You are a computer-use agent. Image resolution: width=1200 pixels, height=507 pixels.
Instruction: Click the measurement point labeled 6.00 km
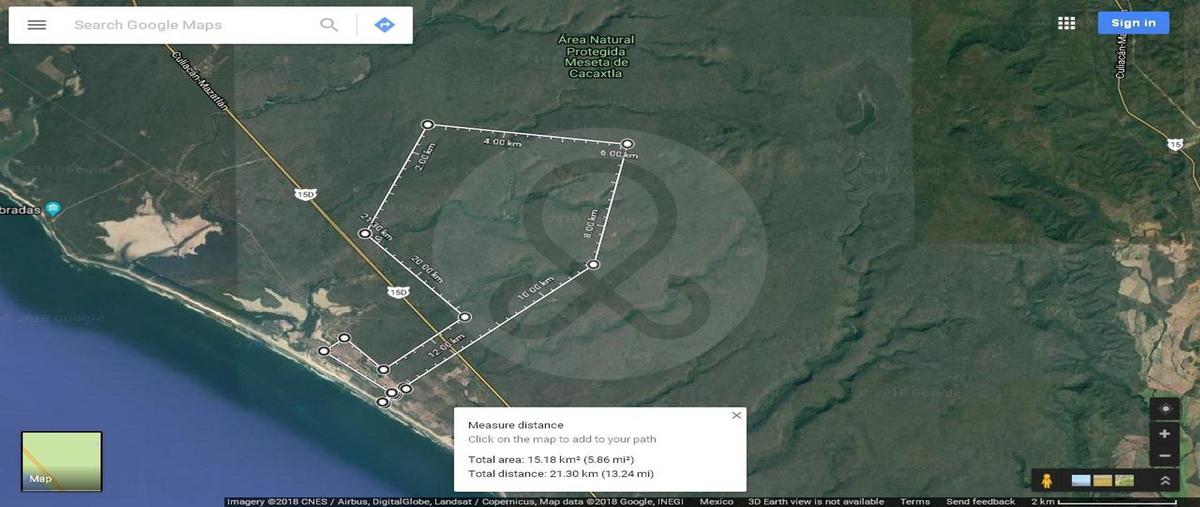tap(628, 144)
